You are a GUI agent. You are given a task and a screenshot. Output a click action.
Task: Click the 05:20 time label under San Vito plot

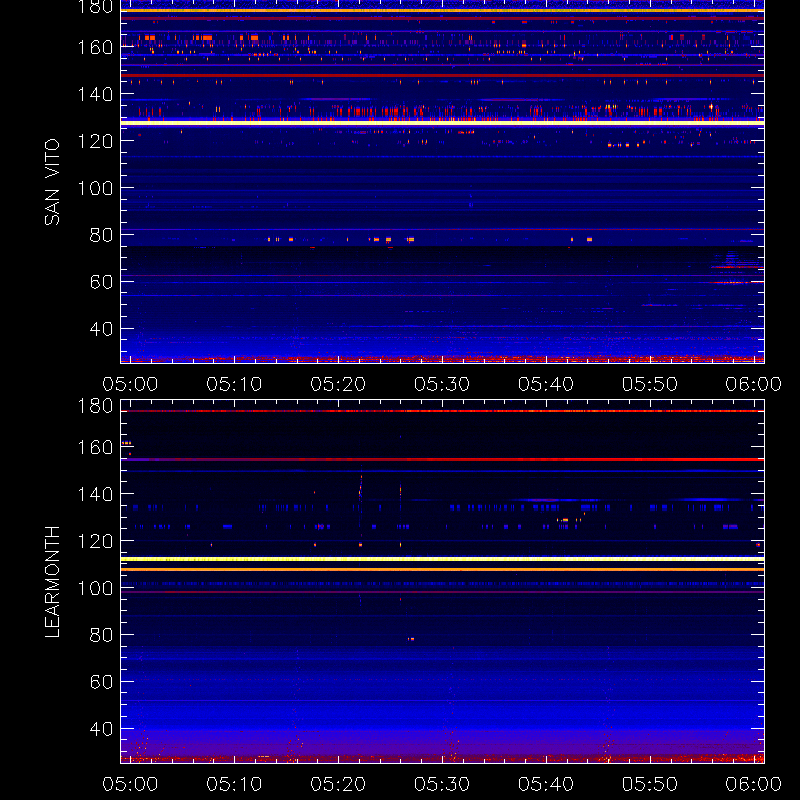point(338,384)
